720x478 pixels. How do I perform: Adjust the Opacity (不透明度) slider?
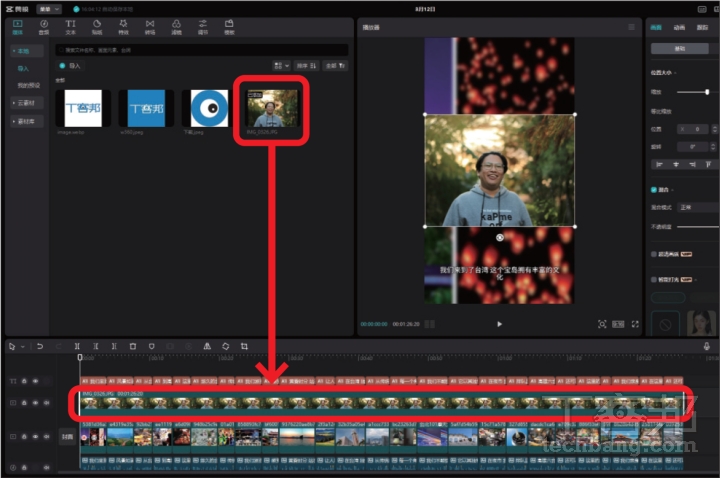coord(698,227)
